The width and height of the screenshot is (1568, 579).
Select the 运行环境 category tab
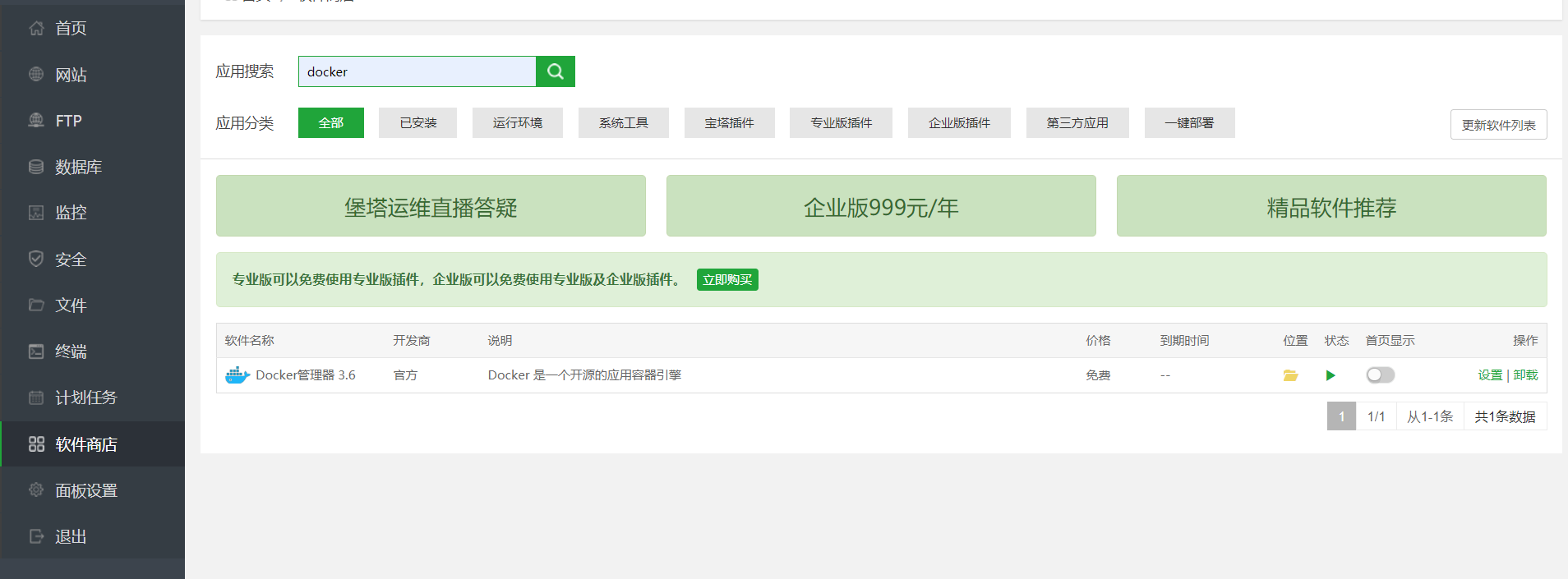pyautogui.click(x=518, y=123)
